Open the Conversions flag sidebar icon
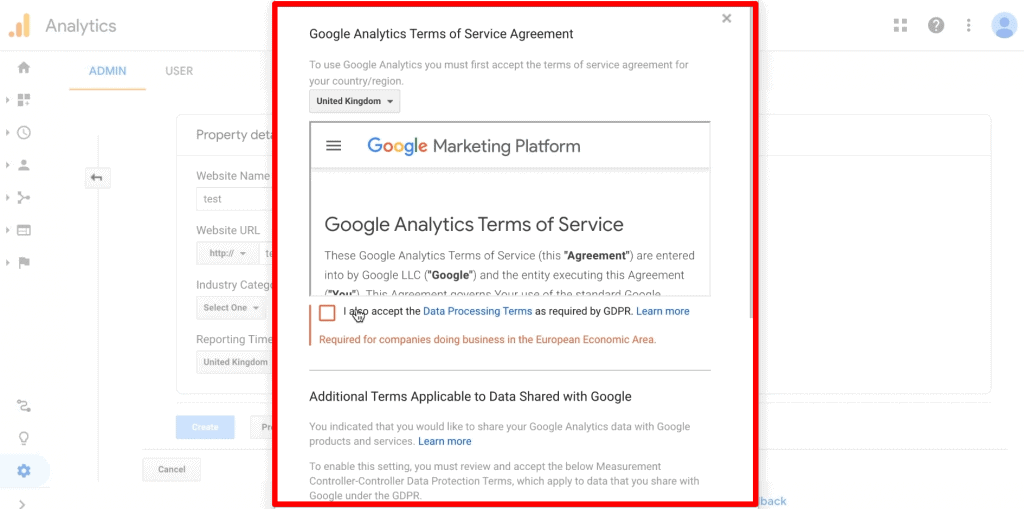Screen dimensions: 1024x509 coord(24,263)
